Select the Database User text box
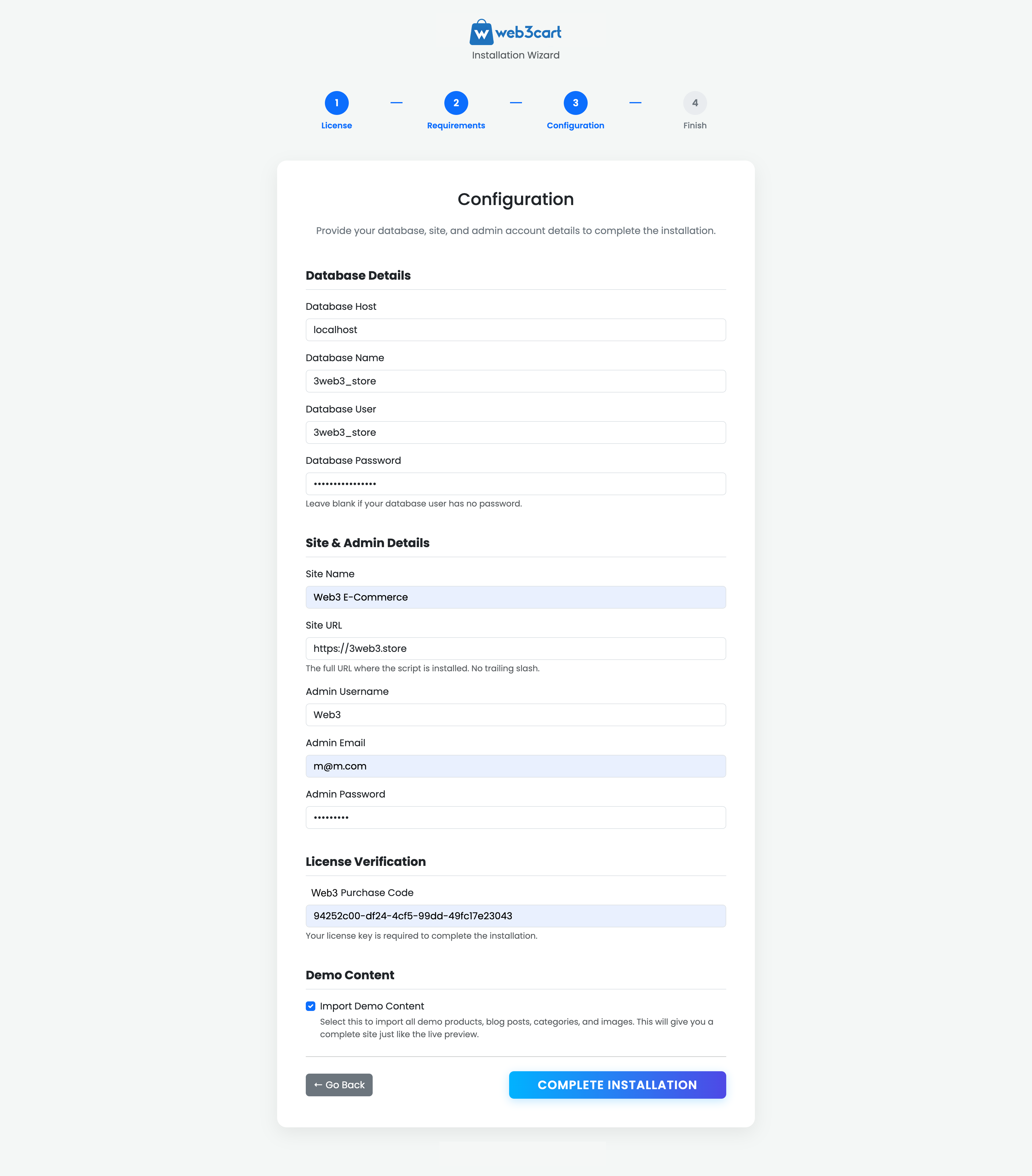The height and width of the screenshot is (1176, 1032). (x=515, y=433)
